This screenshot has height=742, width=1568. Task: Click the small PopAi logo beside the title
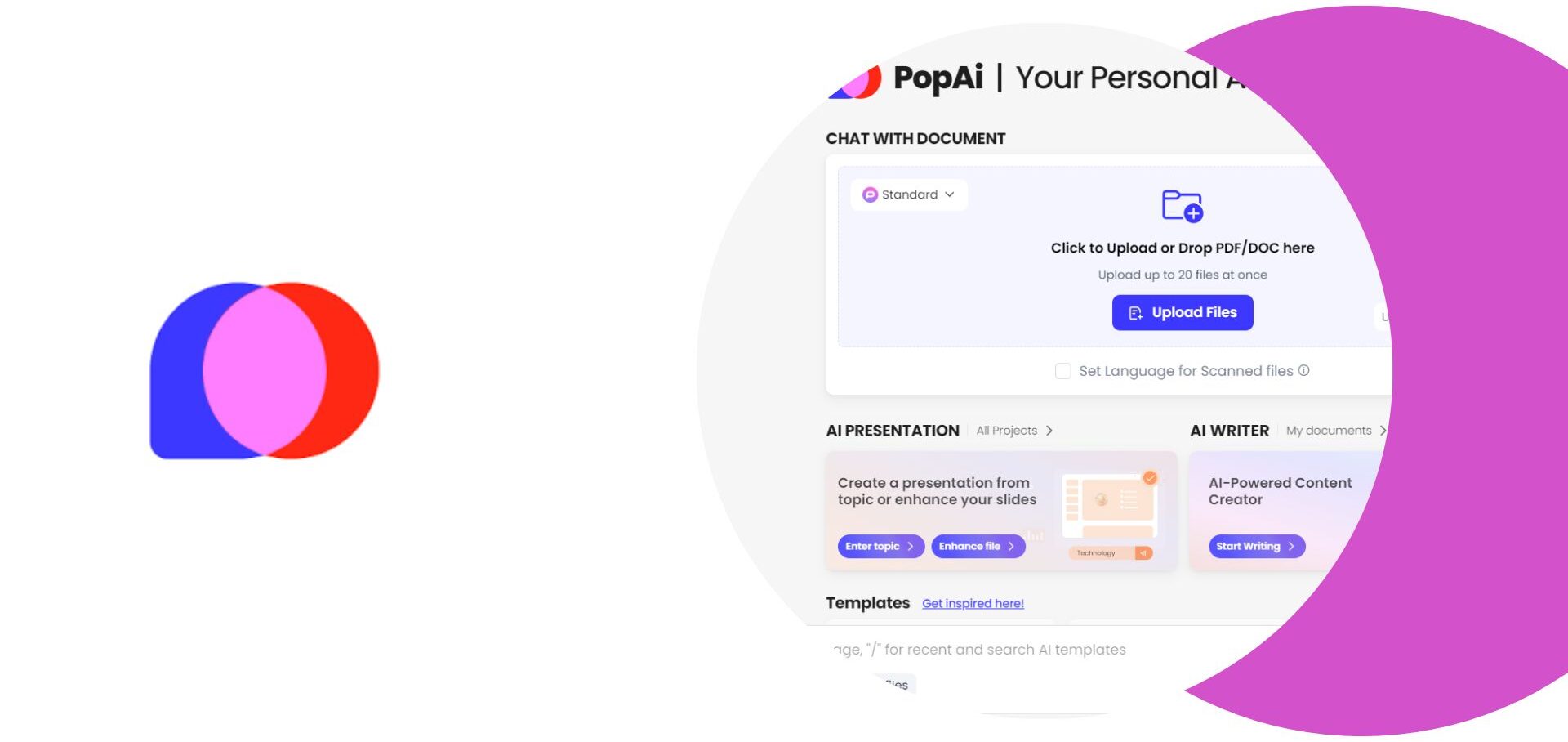(855, 82)
